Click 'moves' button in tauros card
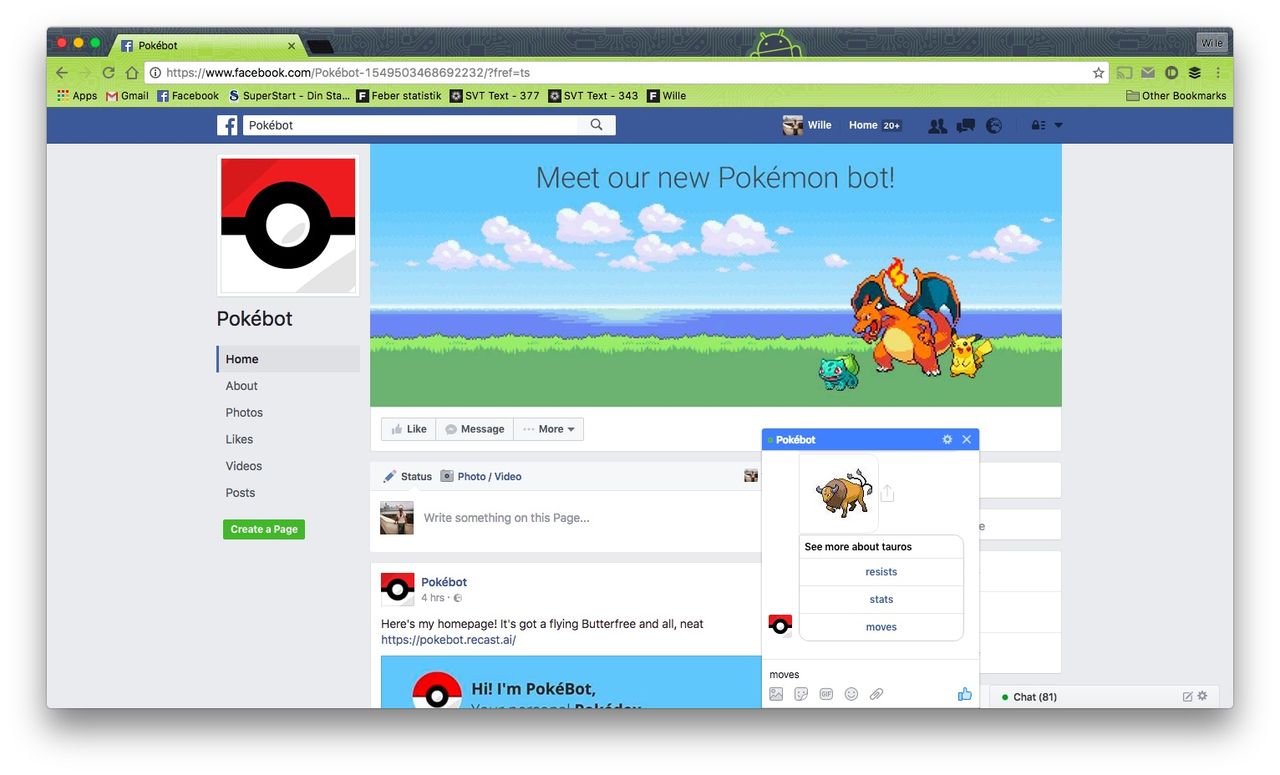The height and width of the screenshot is (775, 1280). 881,627
